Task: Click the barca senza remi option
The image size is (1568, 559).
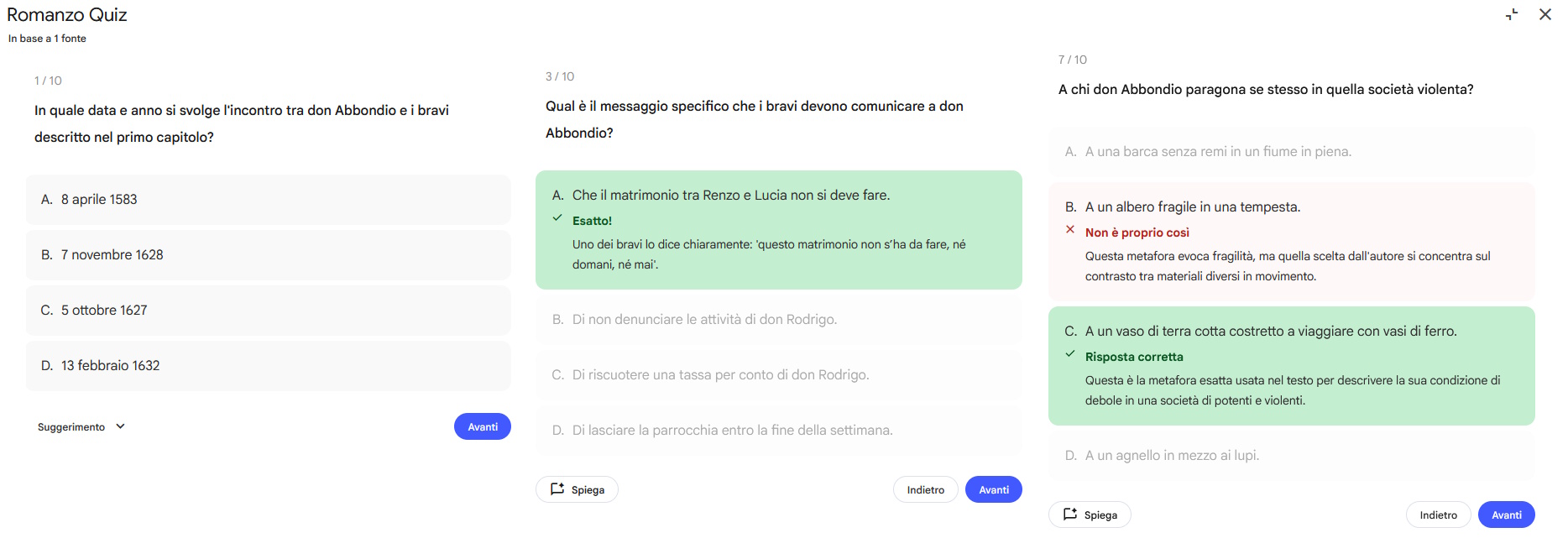Action: point(1291,152)
